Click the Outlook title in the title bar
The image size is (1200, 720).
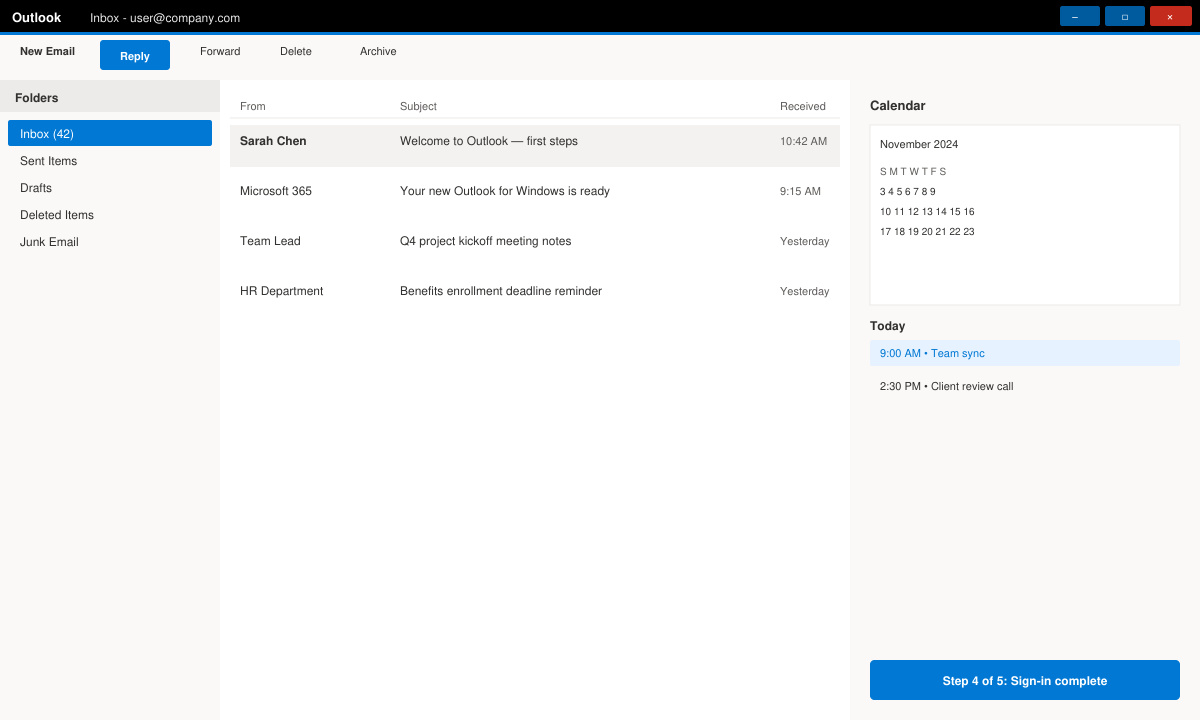point(36,17)
